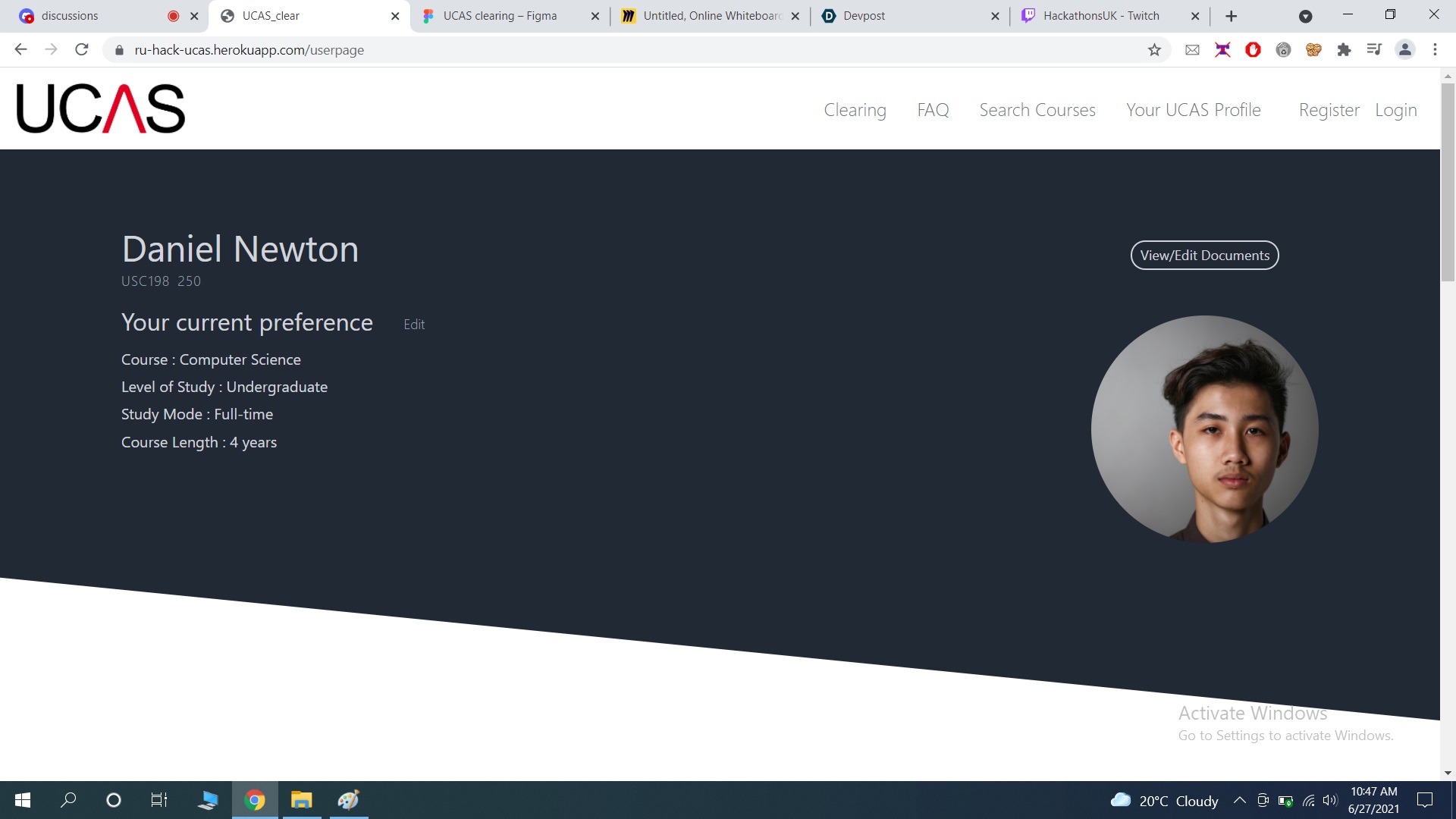Screen dimensions: 1456x819
Task: Open Chrome extensions puzzle icon
Action: tap(1344, 50)
